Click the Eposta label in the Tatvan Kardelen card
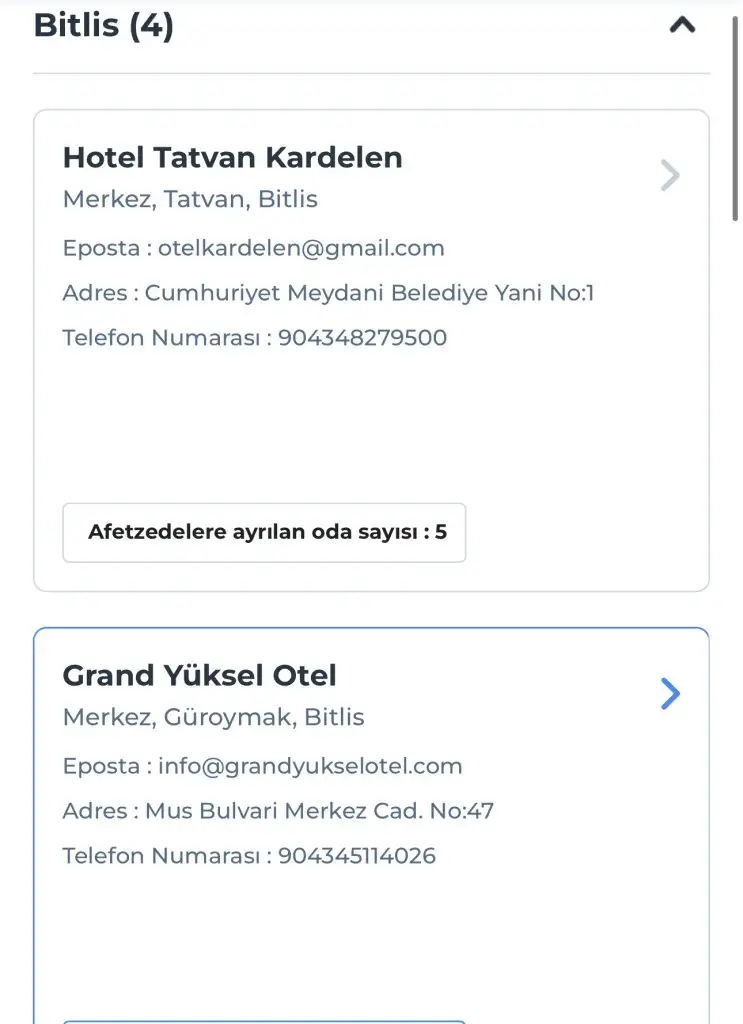The height and width of the screenshot is (1024, 743). [x=94, y=248]
